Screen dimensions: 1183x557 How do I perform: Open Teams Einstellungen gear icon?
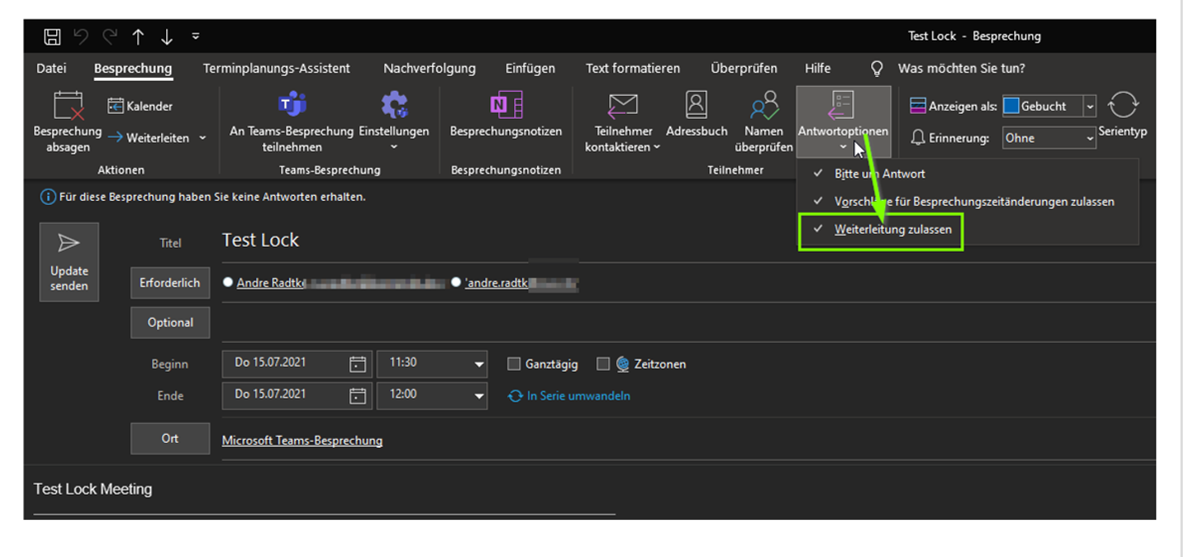click(x=394, y=104)
